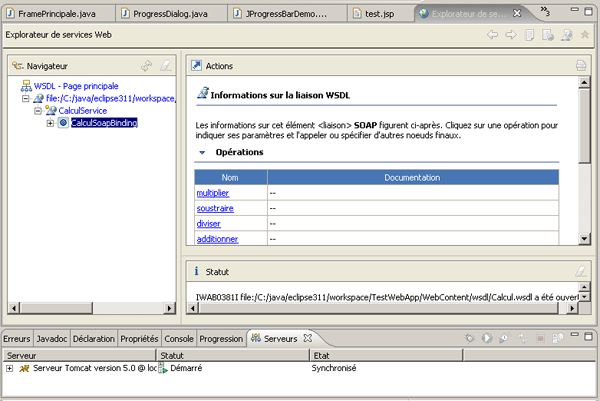Click the clear icon in Statut panel header
The image size is (600, 401).
pos(580,271)
